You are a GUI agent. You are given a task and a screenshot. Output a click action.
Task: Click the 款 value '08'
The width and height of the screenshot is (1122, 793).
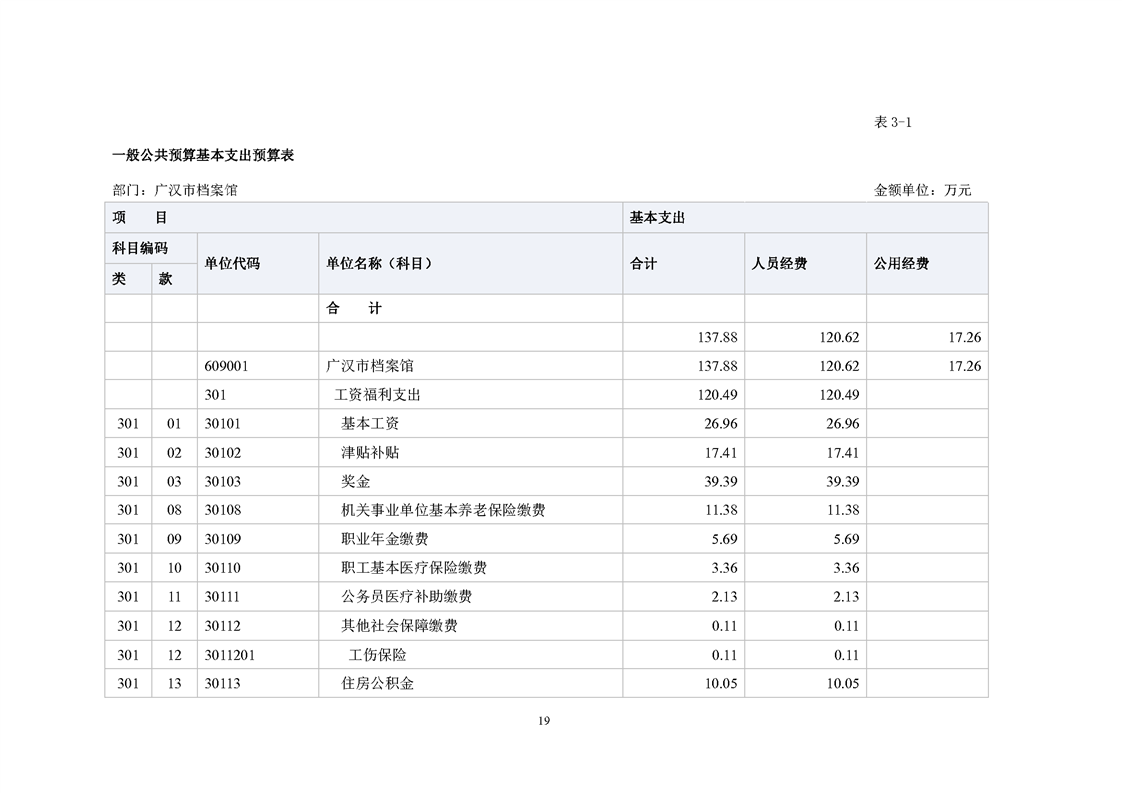tap(175, 510)
